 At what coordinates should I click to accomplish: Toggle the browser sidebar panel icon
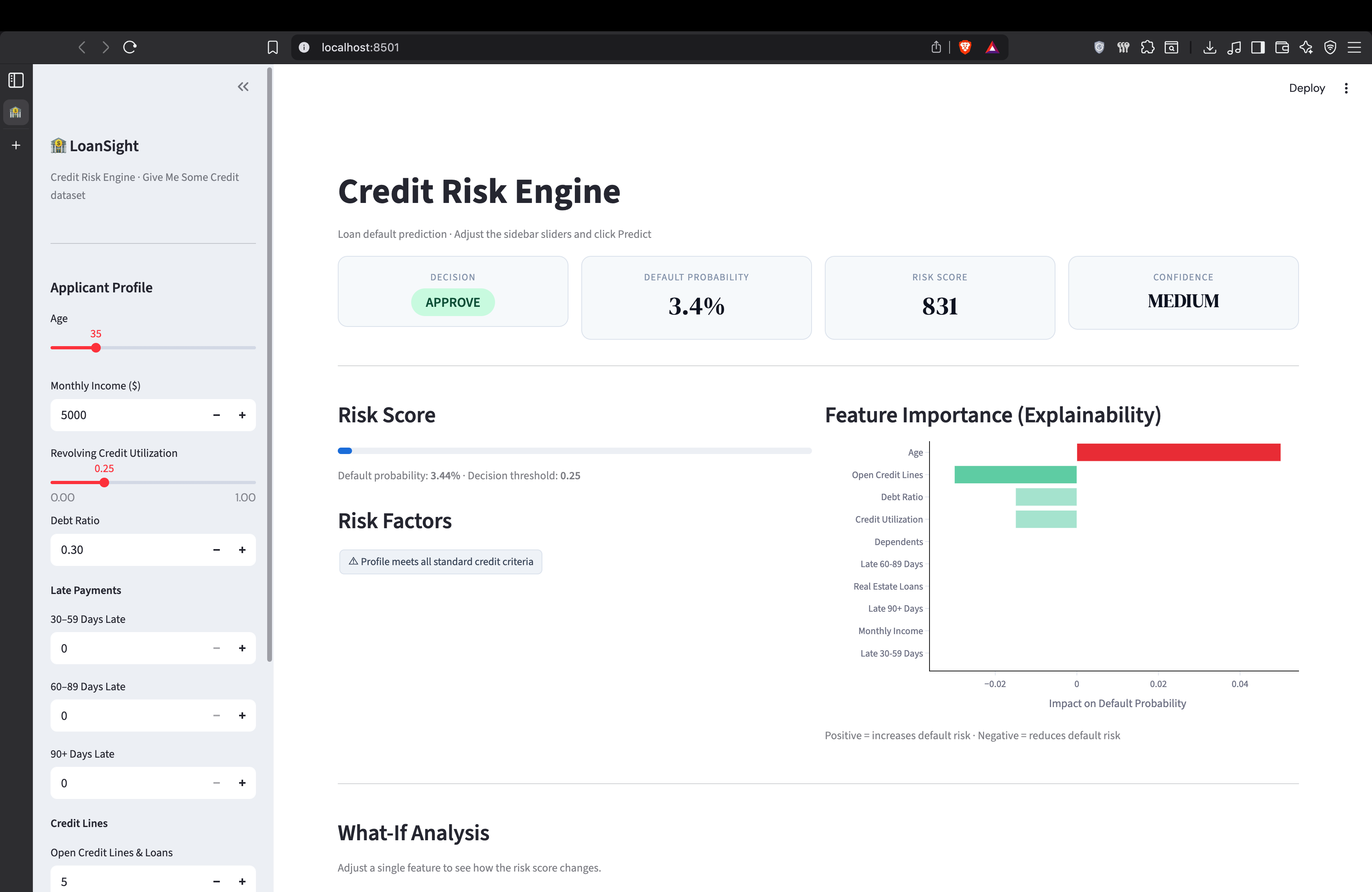pos(1258,47)
